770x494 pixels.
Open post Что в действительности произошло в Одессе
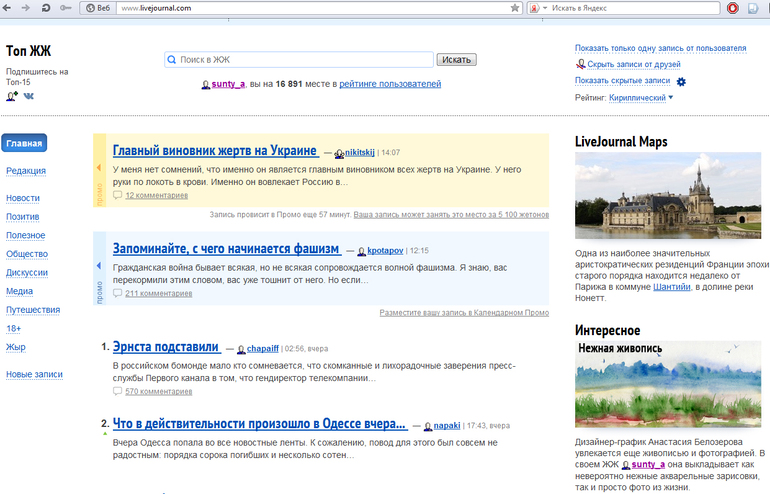[260, 424]
